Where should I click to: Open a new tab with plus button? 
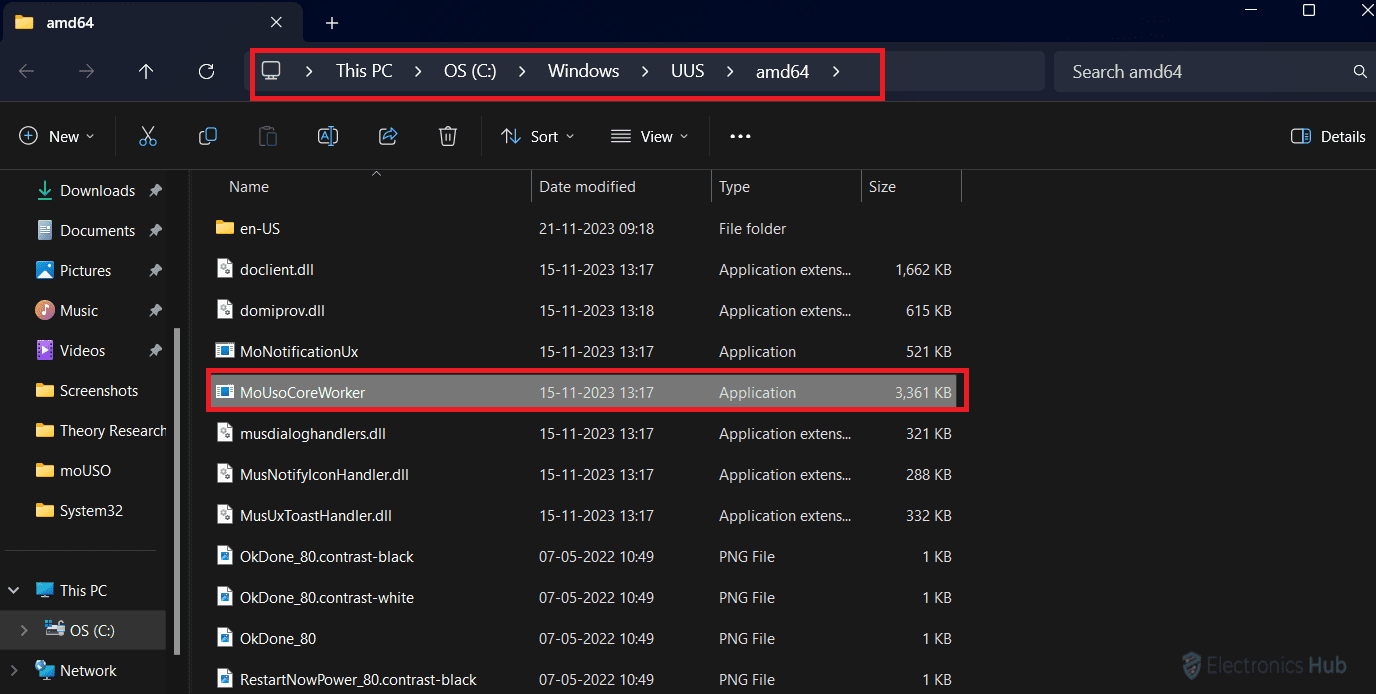click(332, 23)
